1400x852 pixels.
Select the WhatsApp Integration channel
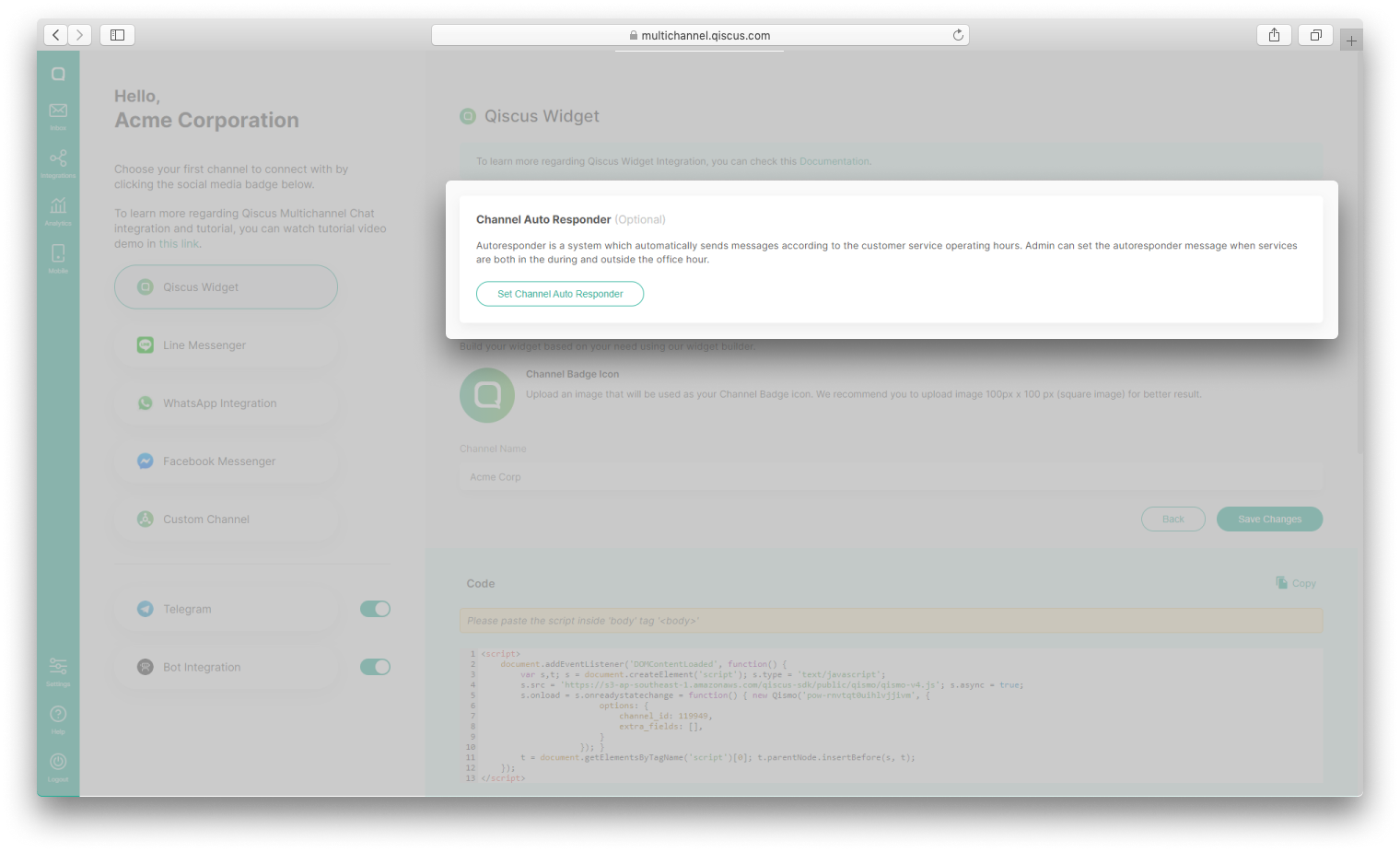(x=226, y=403)
